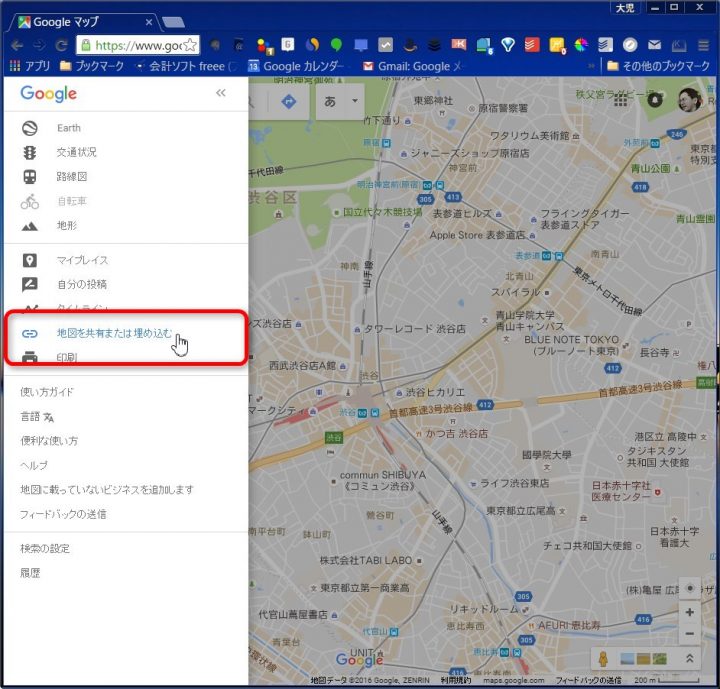Bookmark page with star icon
The height and width of the screenshot is (689, 720).
[x=190, y=45]
